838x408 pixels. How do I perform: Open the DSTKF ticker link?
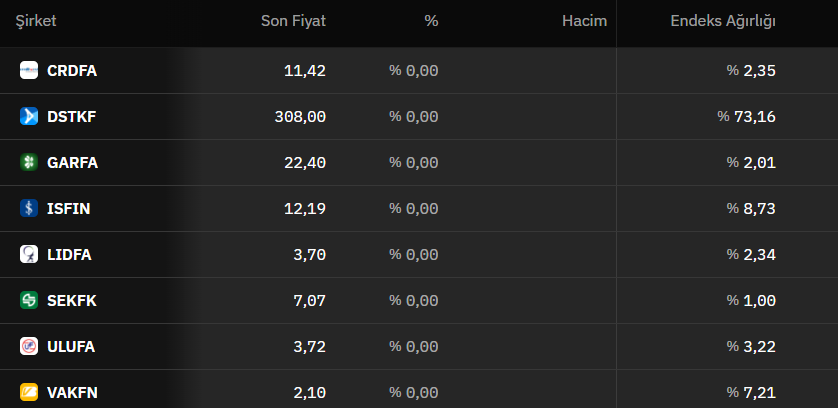tap(72, 117)
